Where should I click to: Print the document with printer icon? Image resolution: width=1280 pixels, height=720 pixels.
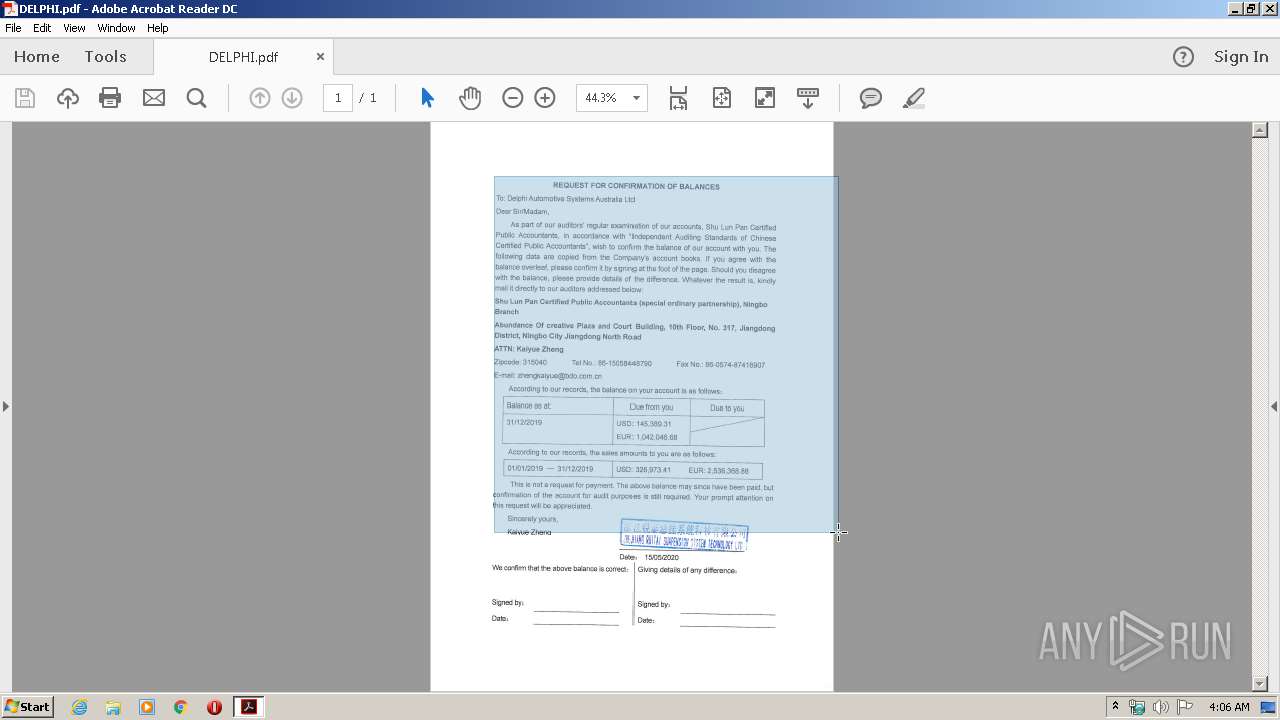tap(110, 98)
